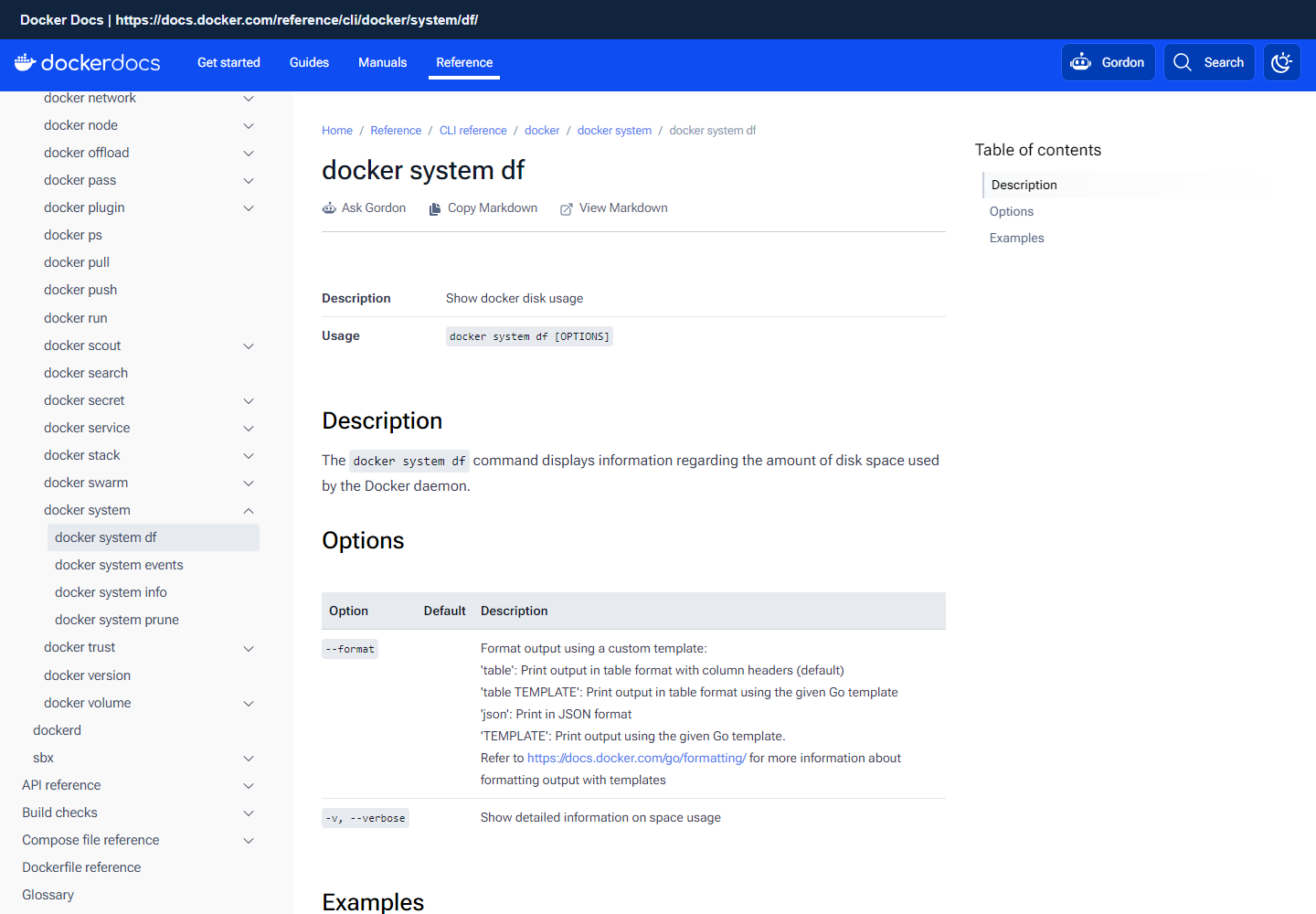Expand docker network chevron
Image resolution: width=1316 pixels, height=914 pixels.
[x=249, y=98]
